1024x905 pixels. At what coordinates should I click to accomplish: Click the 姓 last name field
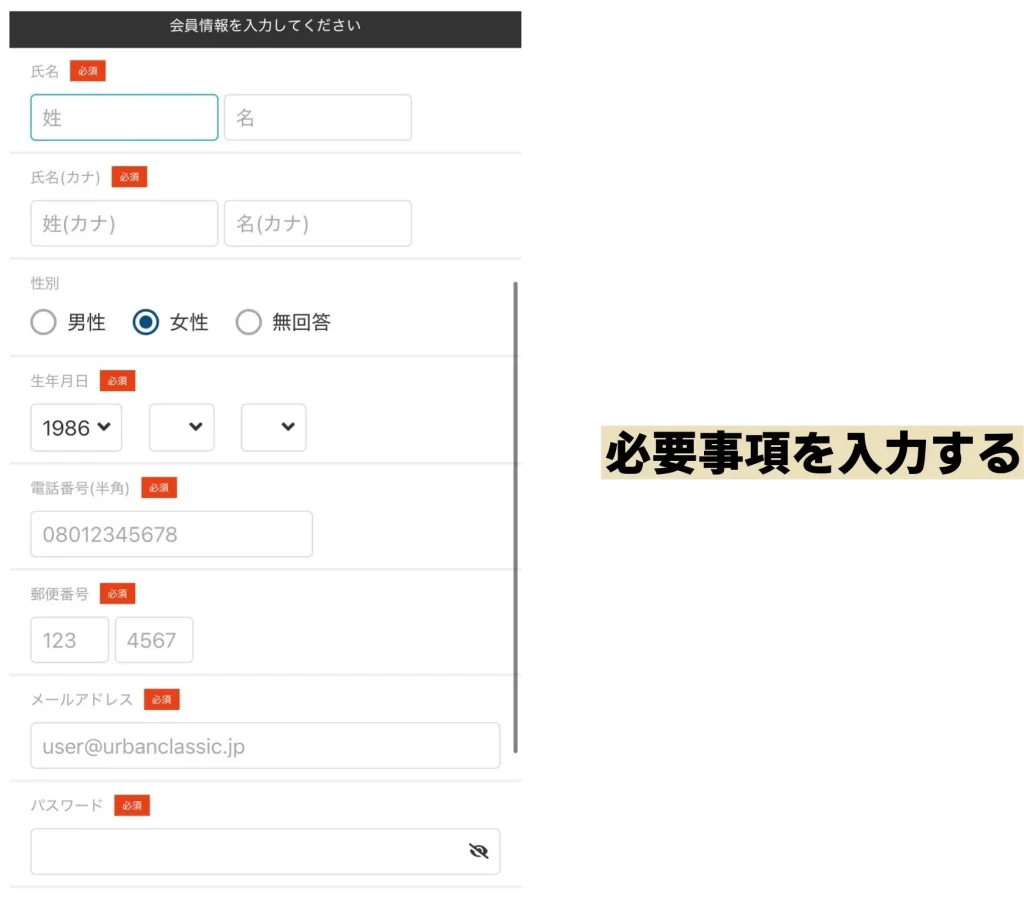[124, 118]
